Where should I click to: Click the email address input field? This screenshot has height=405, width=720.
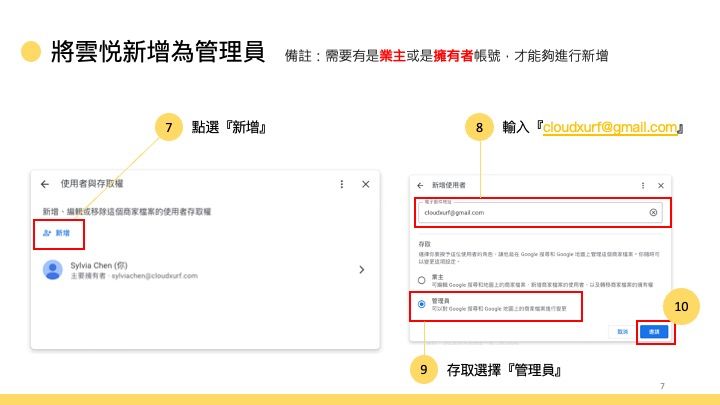coord(530,213)
